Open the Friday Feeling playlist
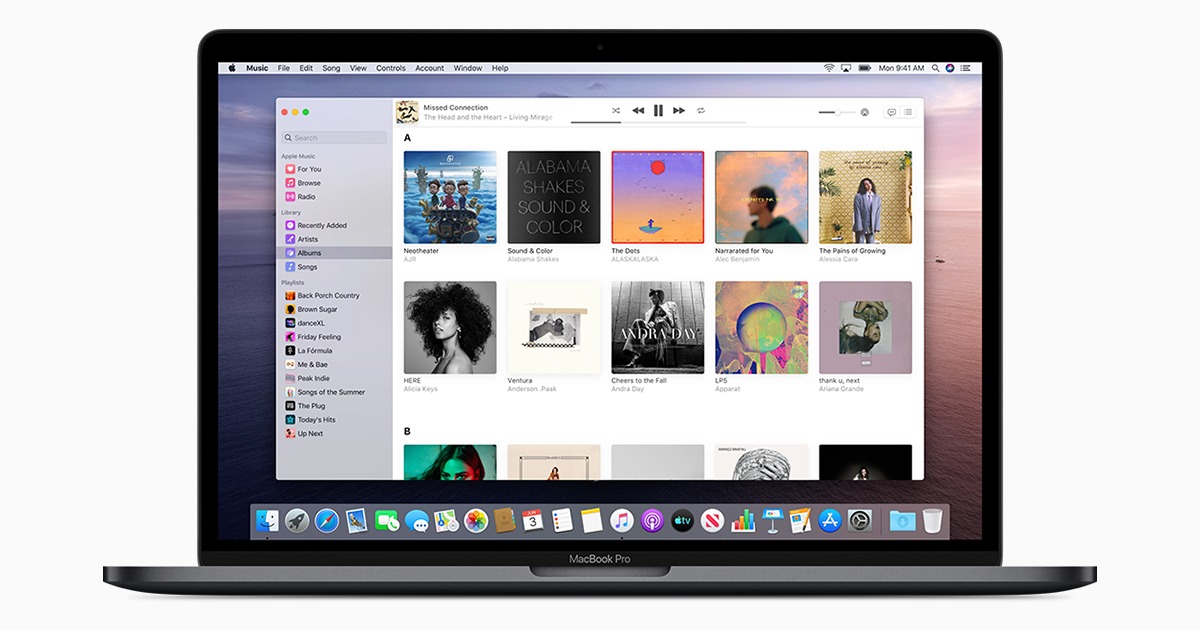This screenshot has width=1200, height=630. [334, 337]
